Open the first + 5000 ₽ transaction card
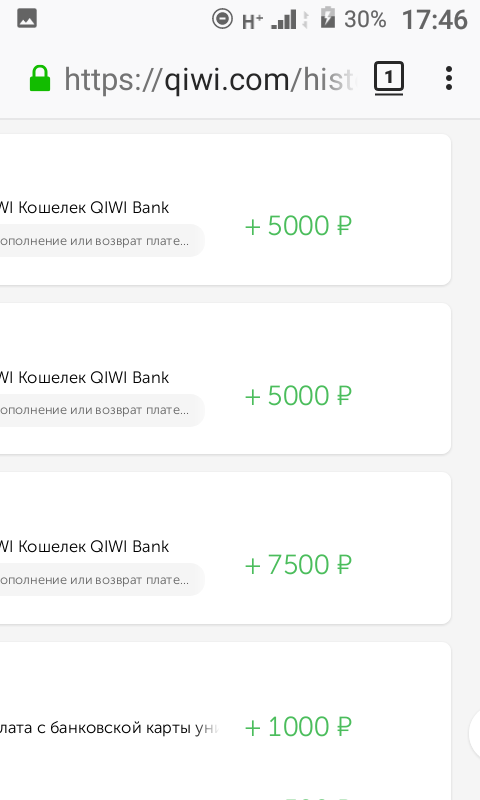The image size is (480, 800). [225, 210]
